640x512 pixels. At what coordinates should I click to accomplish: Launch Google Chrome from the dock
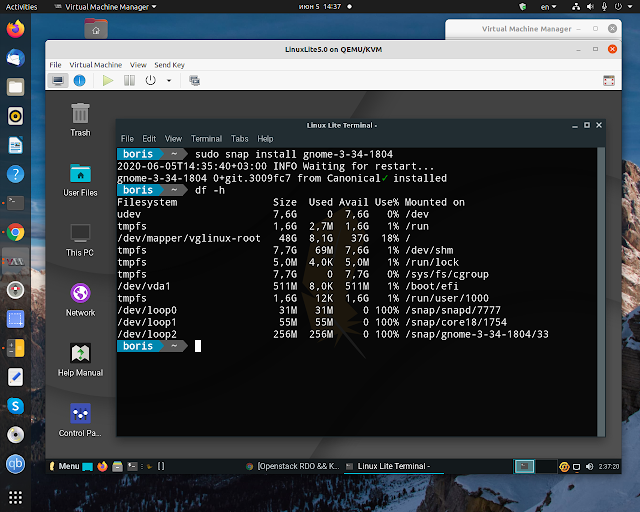16,232
